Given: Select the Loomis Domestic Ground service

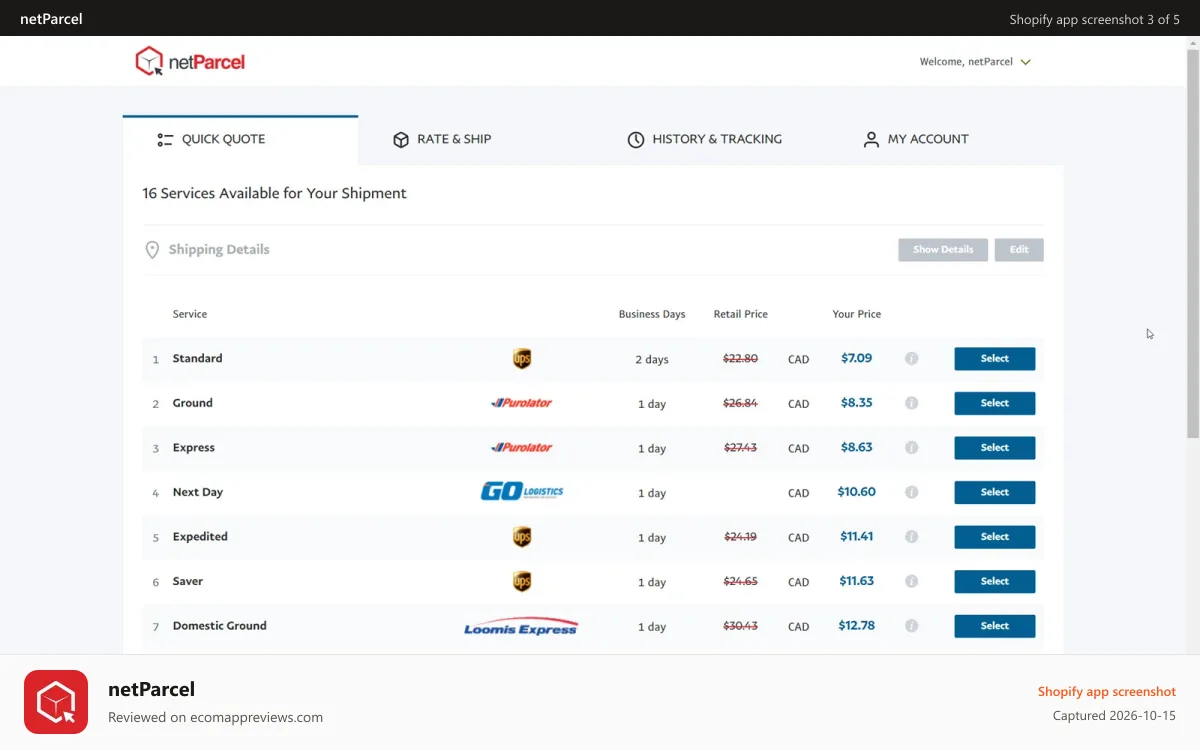Looking at the screenshot, I should click(x=995, y=626).
